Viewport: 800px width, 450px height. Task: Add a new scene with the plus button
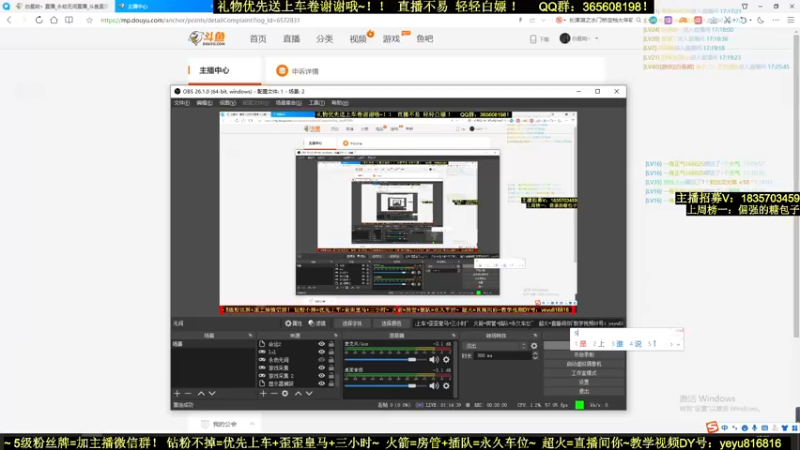[177, 393]
